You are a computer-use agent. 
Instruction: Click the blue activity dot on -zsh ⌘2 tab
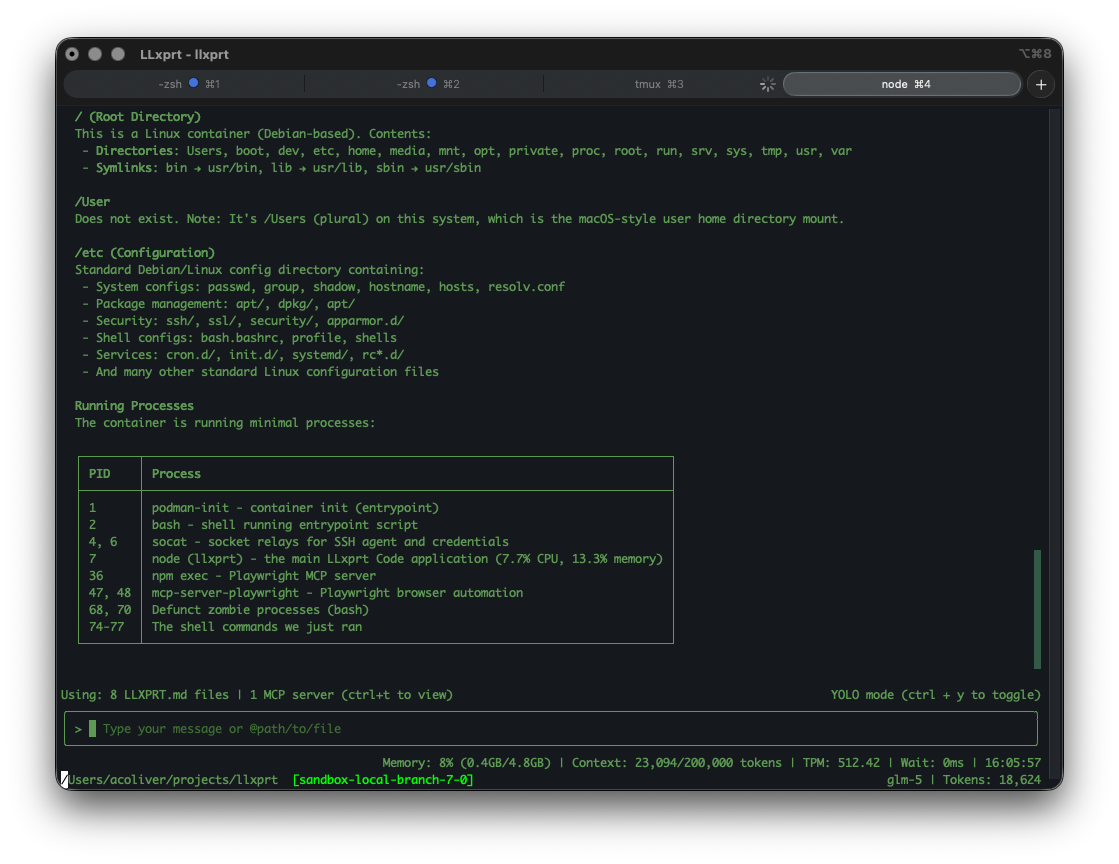pyautogui.click(x=429, y=84)
